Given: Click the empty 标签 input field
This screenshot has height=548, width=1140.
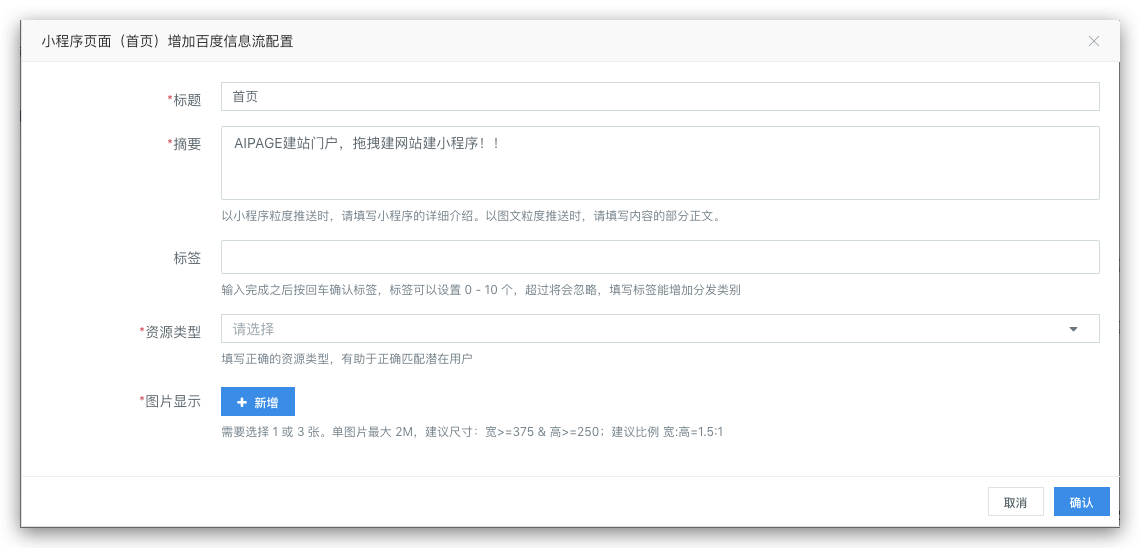Looking at the screenshot, I should [660, 257].
